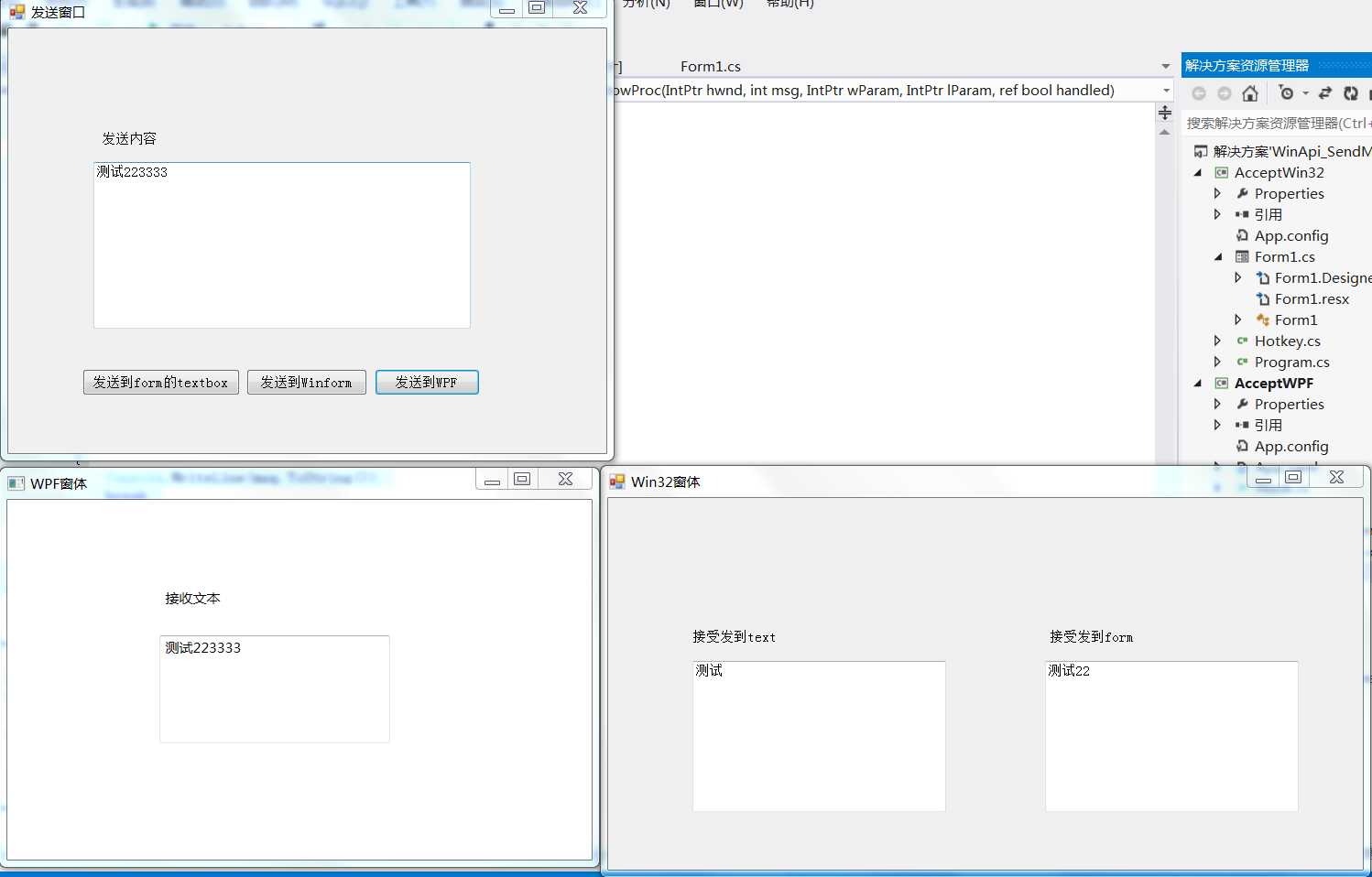The width and height of the screenshot is (1372, 877).
Task: Minimize the WPF窗体 window
Action: 492,479
